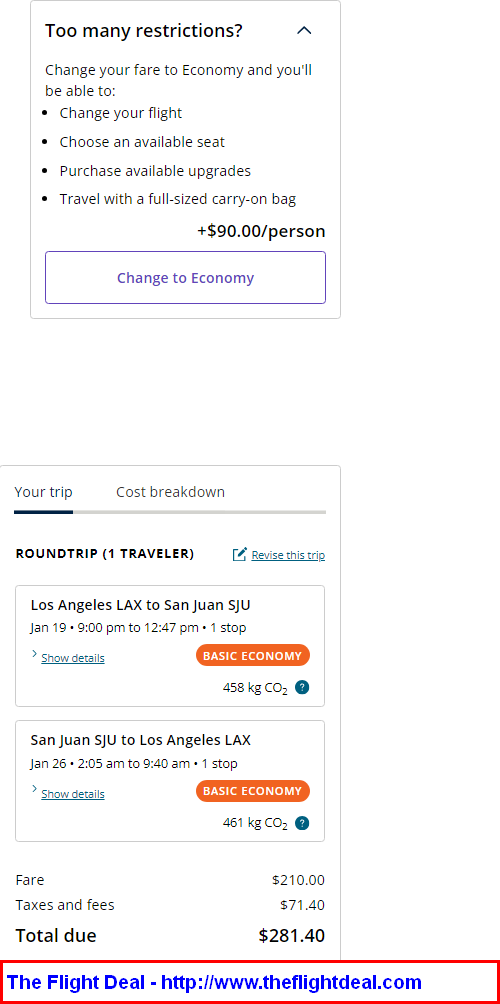Click Basic Economy badge on Jan 19 flight
The width and height of the screenshot is (500, 1004).
pyautogui.click(x=253, y=656)
